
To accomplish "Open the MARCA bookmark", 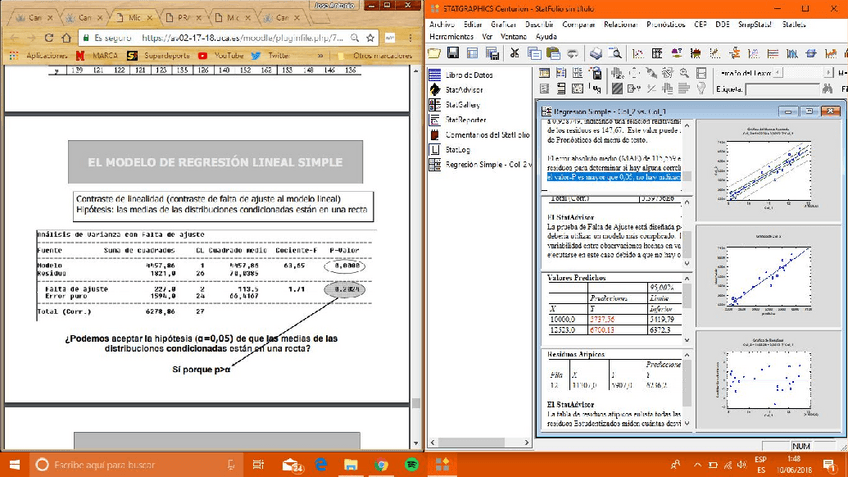I will [x=104, y=56].
